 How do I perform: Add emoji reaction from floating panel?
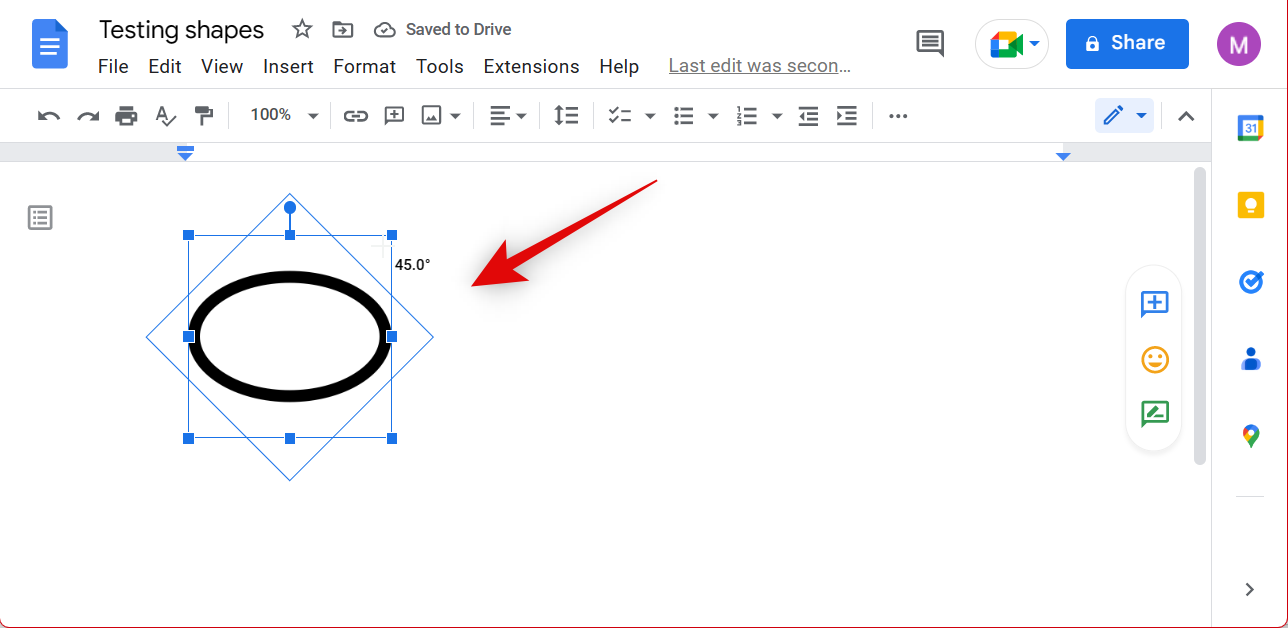click(x=1154, y=359)
